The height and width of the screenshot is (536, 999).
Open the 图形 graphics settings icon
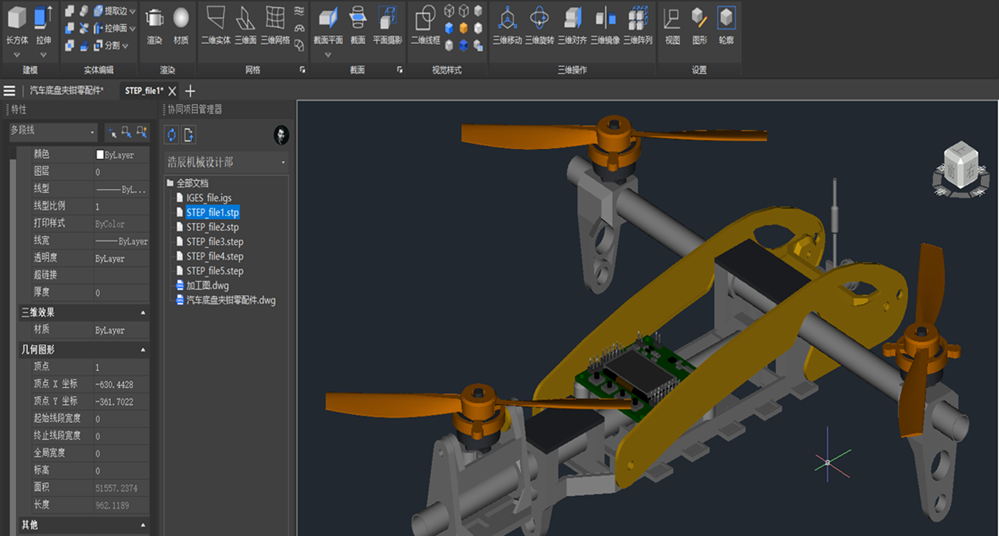click(700, 24)
